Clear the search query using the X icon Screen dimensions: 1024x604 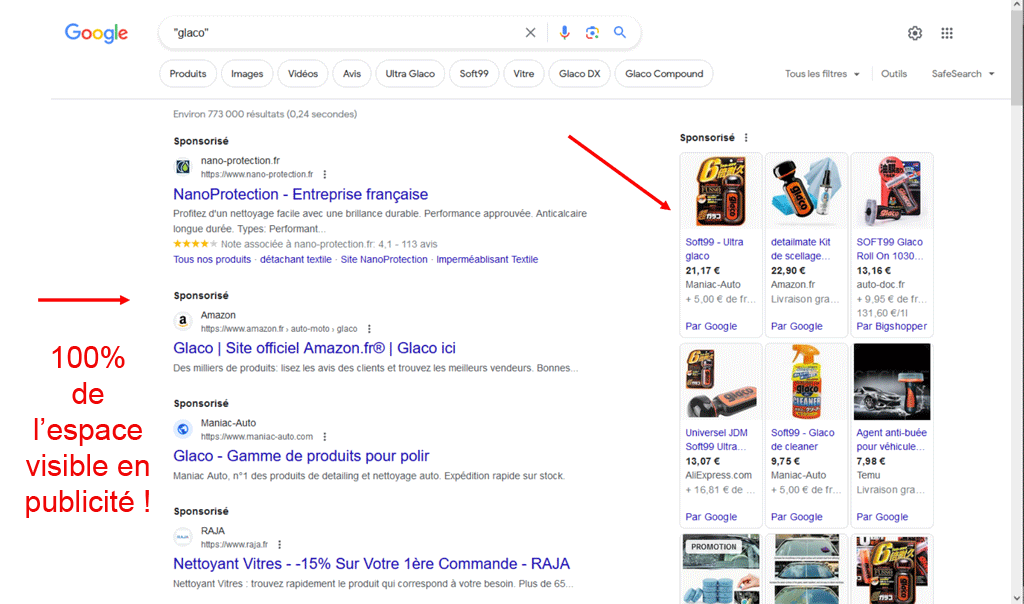pos(530,32)
